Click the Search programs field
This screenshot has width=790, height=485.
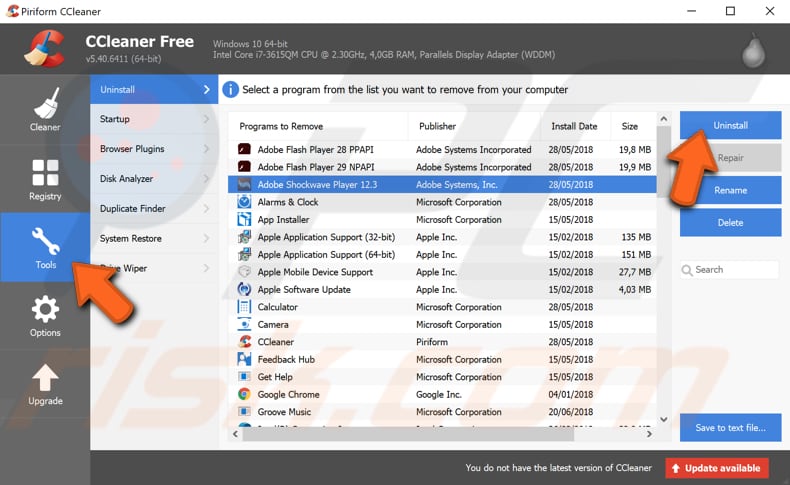[729, 270]
